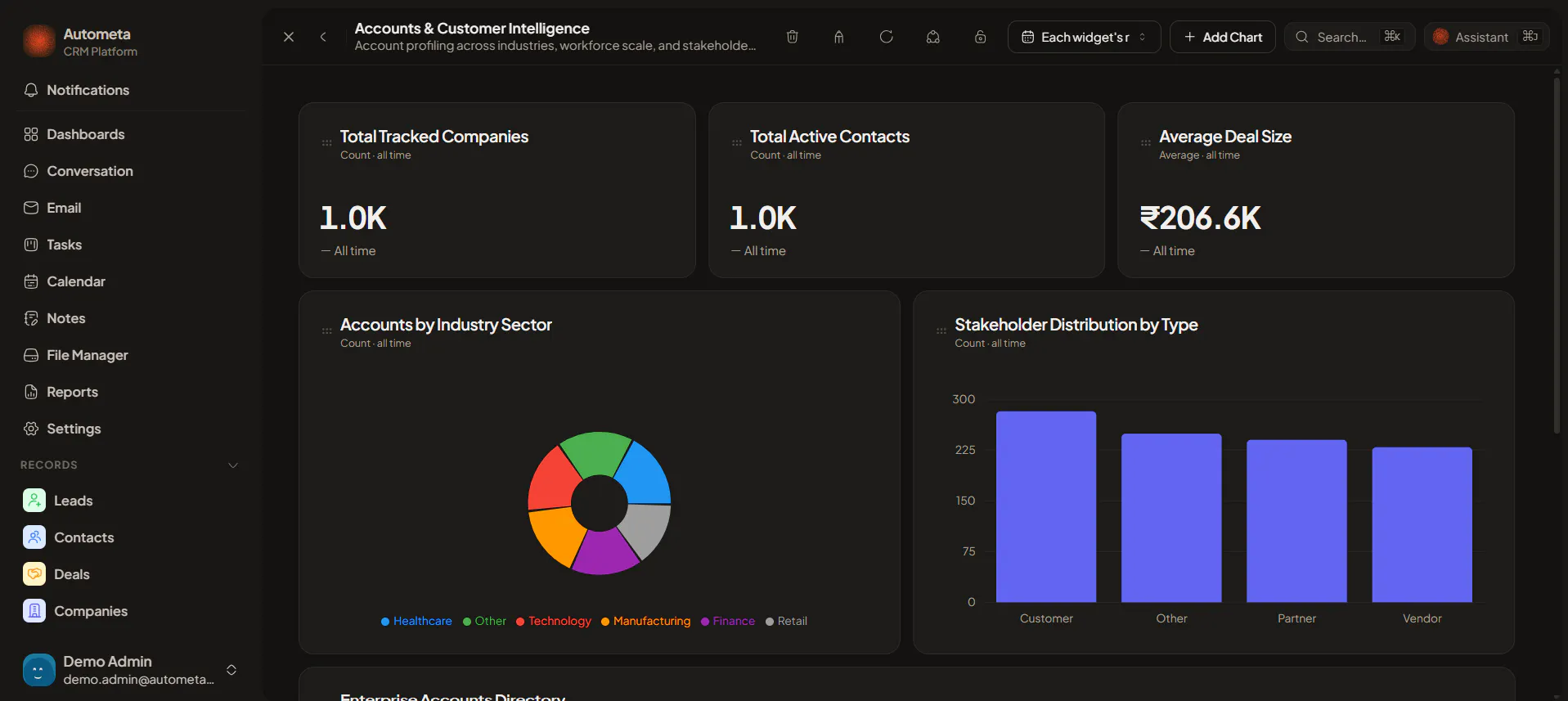The width and height of the screenshot is (1568, 701).
Task: Click the Reports document icon
Action: click(31, 392)
